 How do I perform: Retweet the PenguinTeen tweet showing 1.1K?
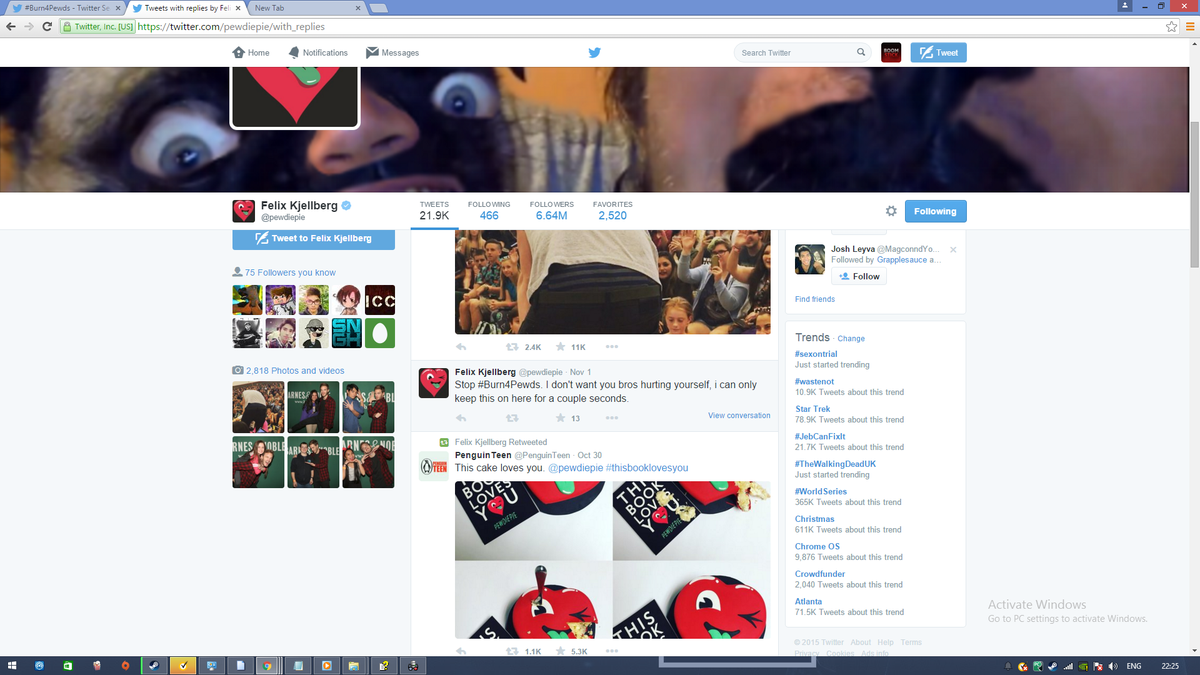pos(512,651)
